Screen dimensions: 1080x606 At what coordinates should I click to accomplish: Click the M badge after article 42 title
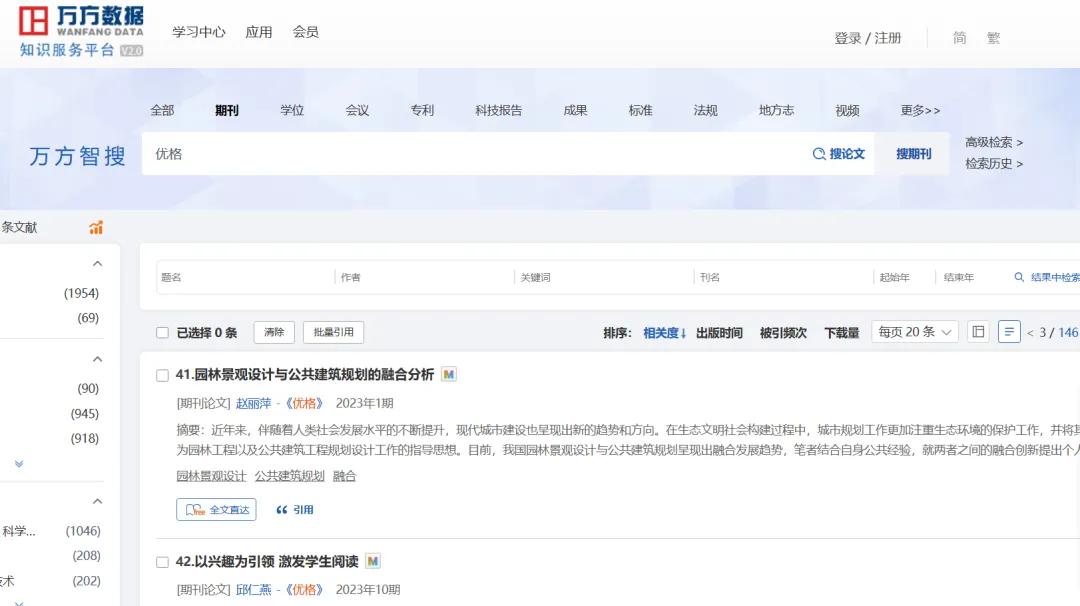[373, 561]
